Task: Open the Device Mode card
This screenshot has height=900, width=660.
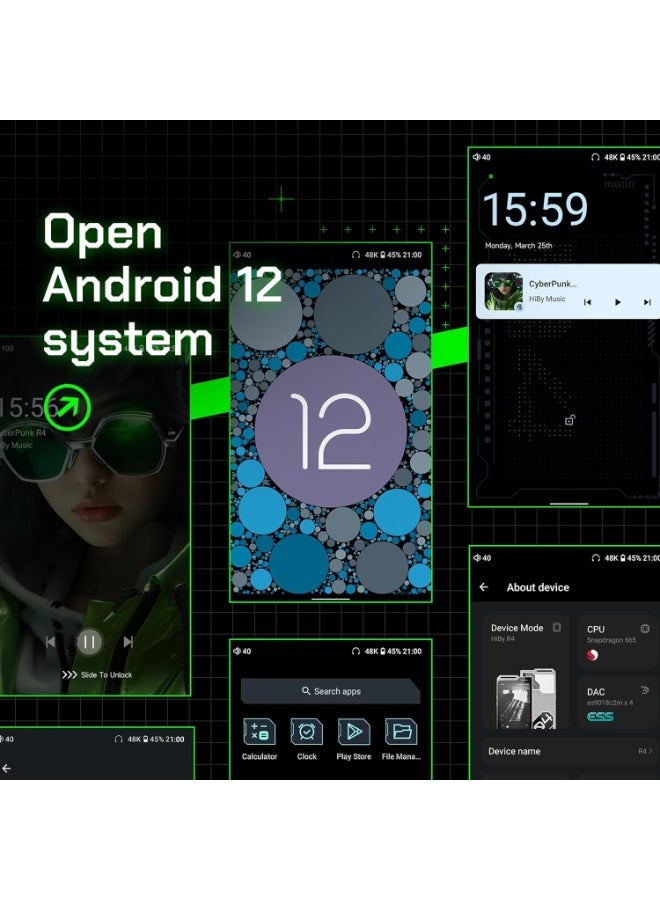Action: pos(526,673)
